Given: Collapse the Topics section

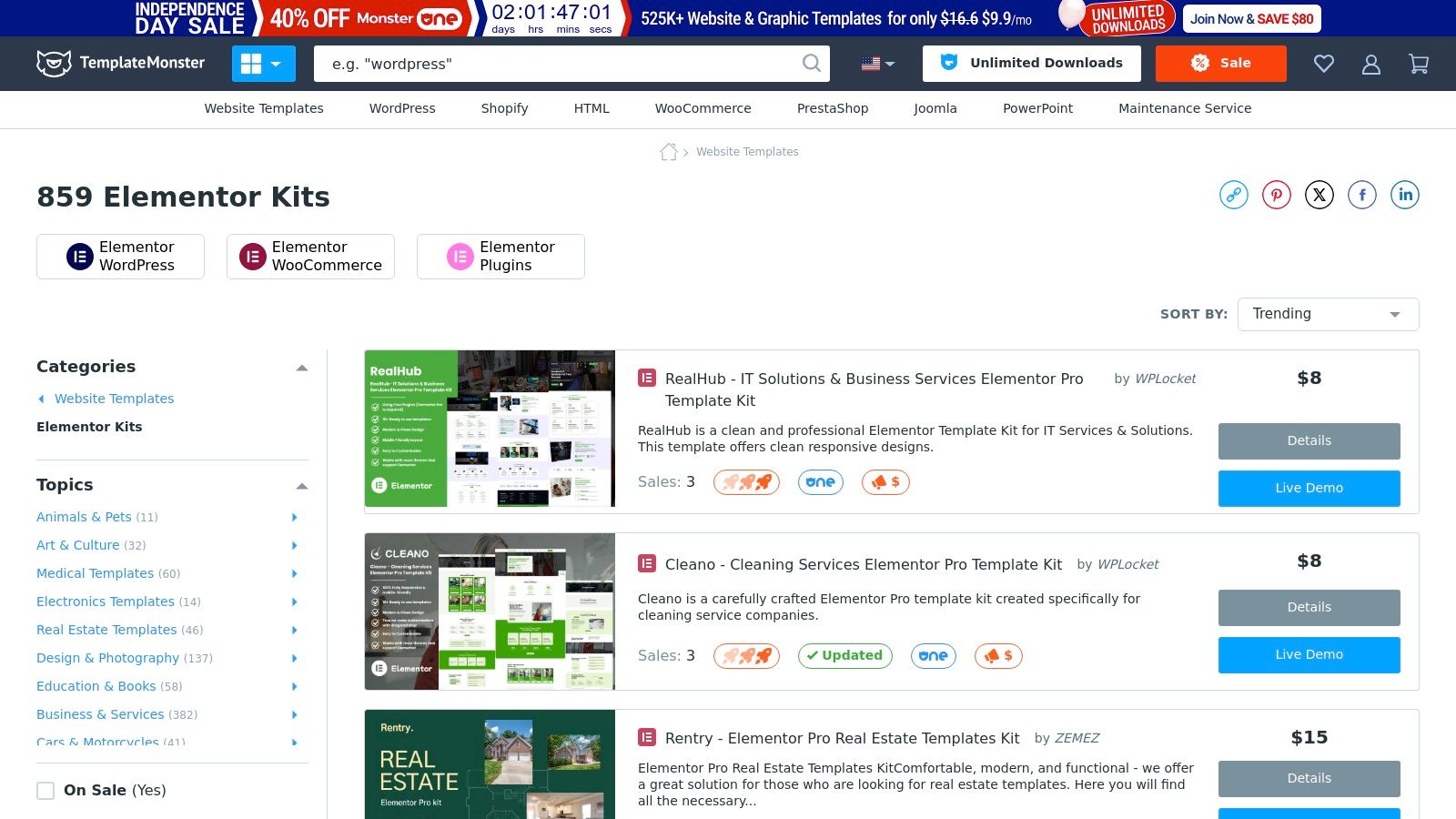Looking at the screenshot, I should click(302, 486).
